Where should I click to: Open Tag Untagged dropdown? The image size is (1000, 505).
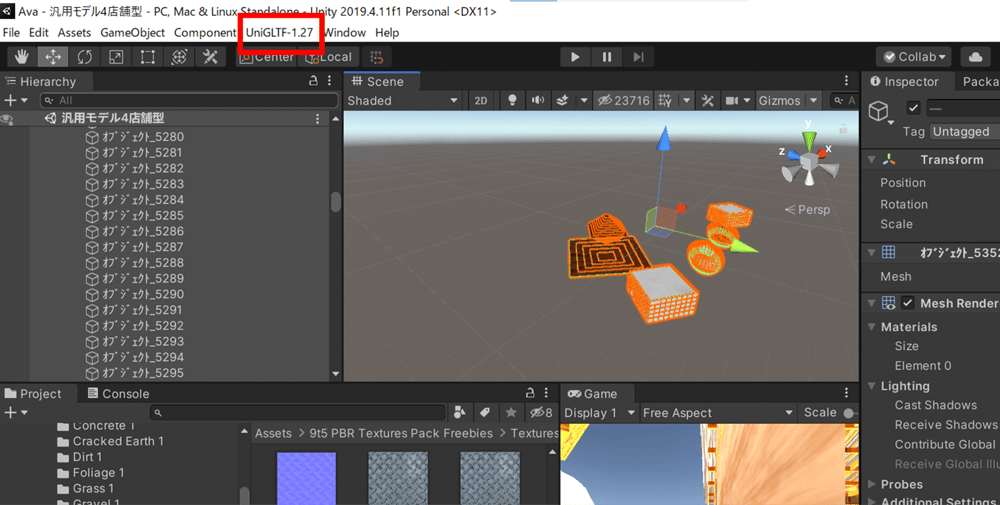963,131
